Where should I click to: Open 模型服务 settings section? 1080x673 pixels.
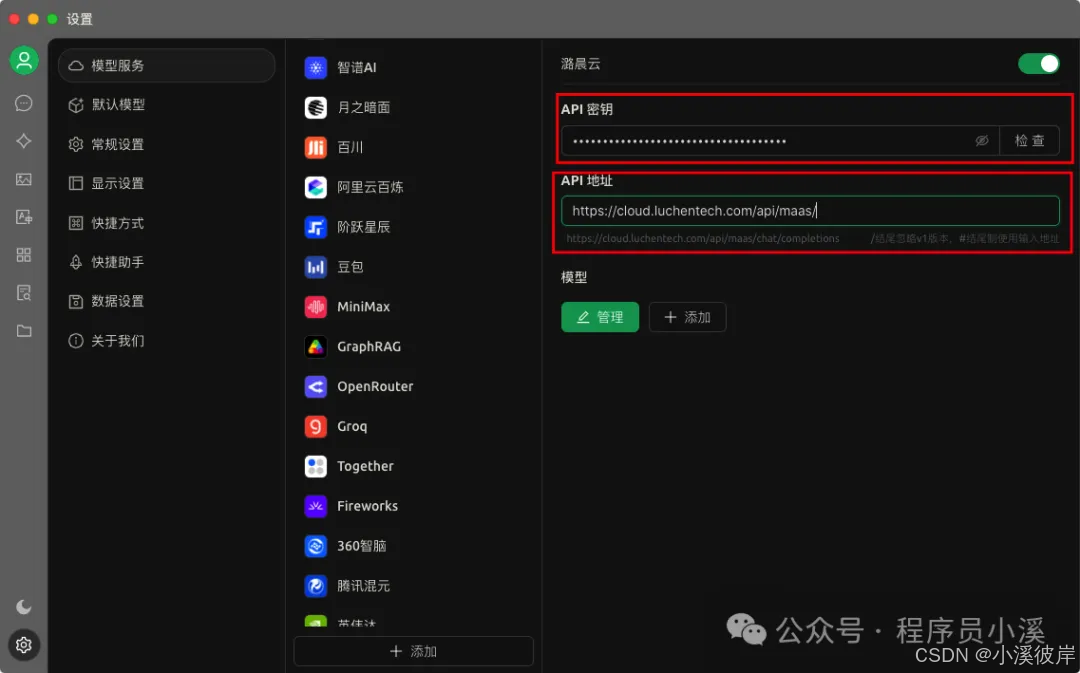point(167,65)
